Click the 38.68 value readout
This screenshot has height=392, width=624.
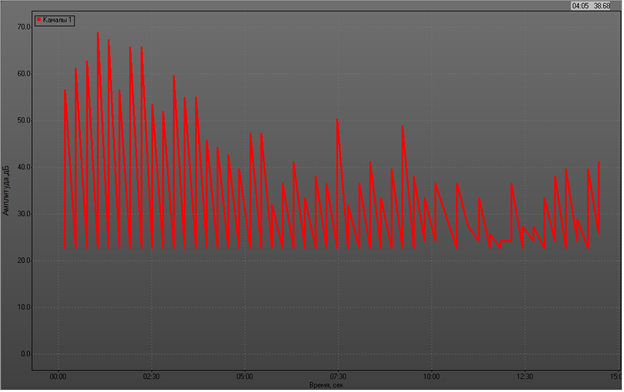[602, 6]
